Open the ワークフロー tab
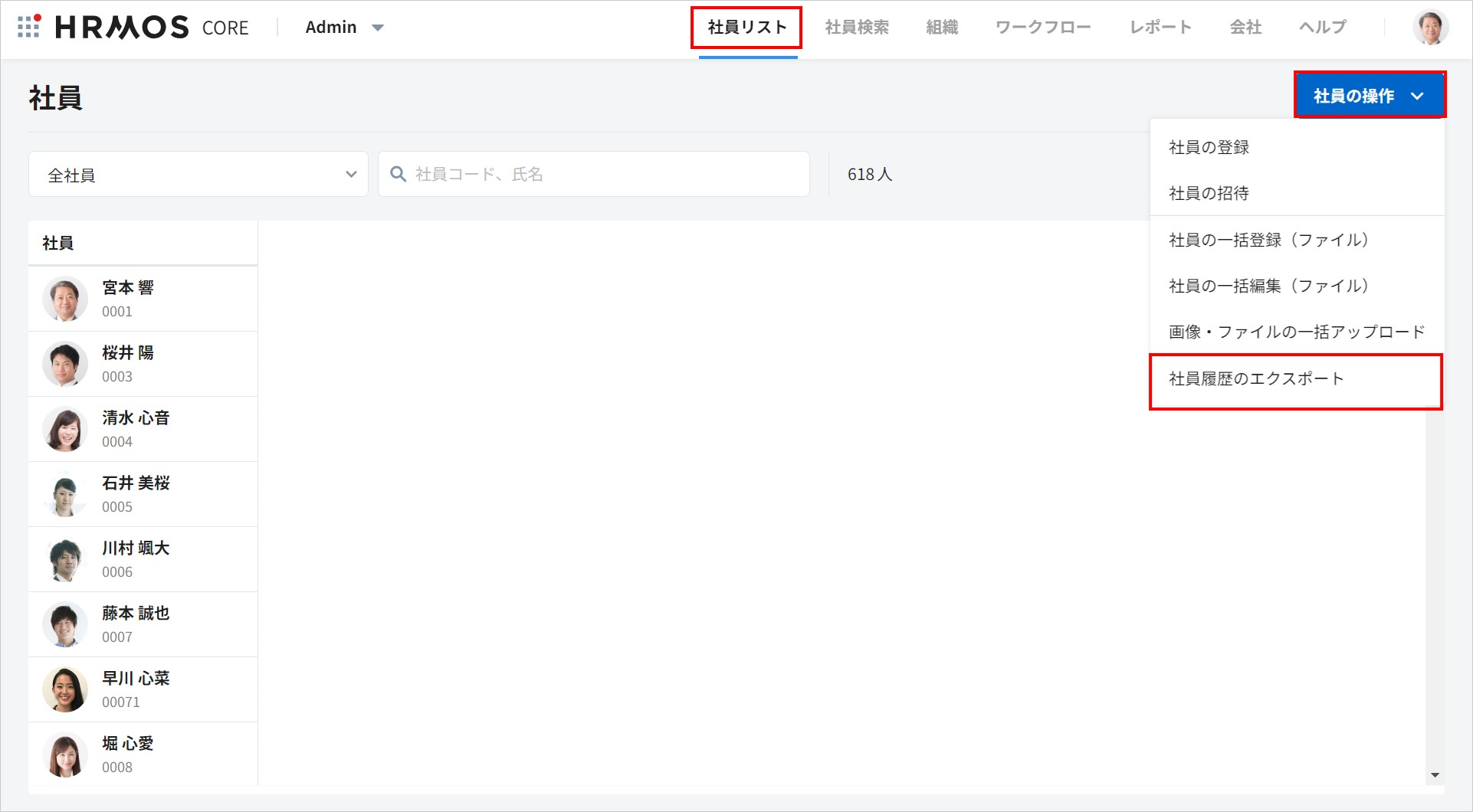Viewport: 1473px width, 812px height. point(1042,28)
